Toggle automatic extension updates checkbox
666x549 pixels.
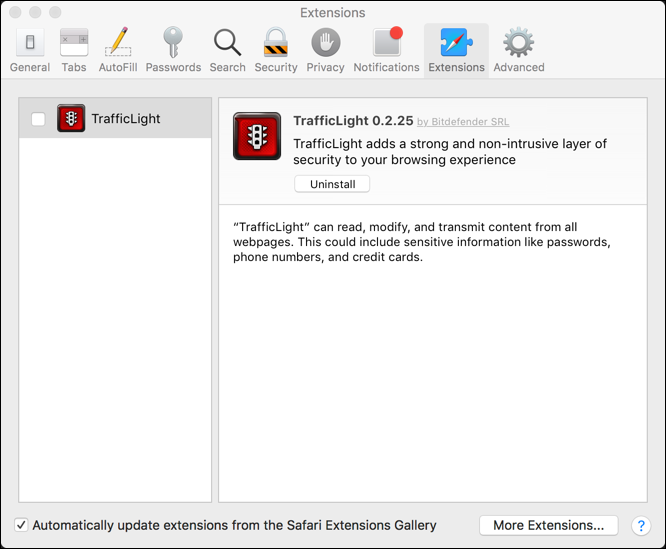click(21, 525)
